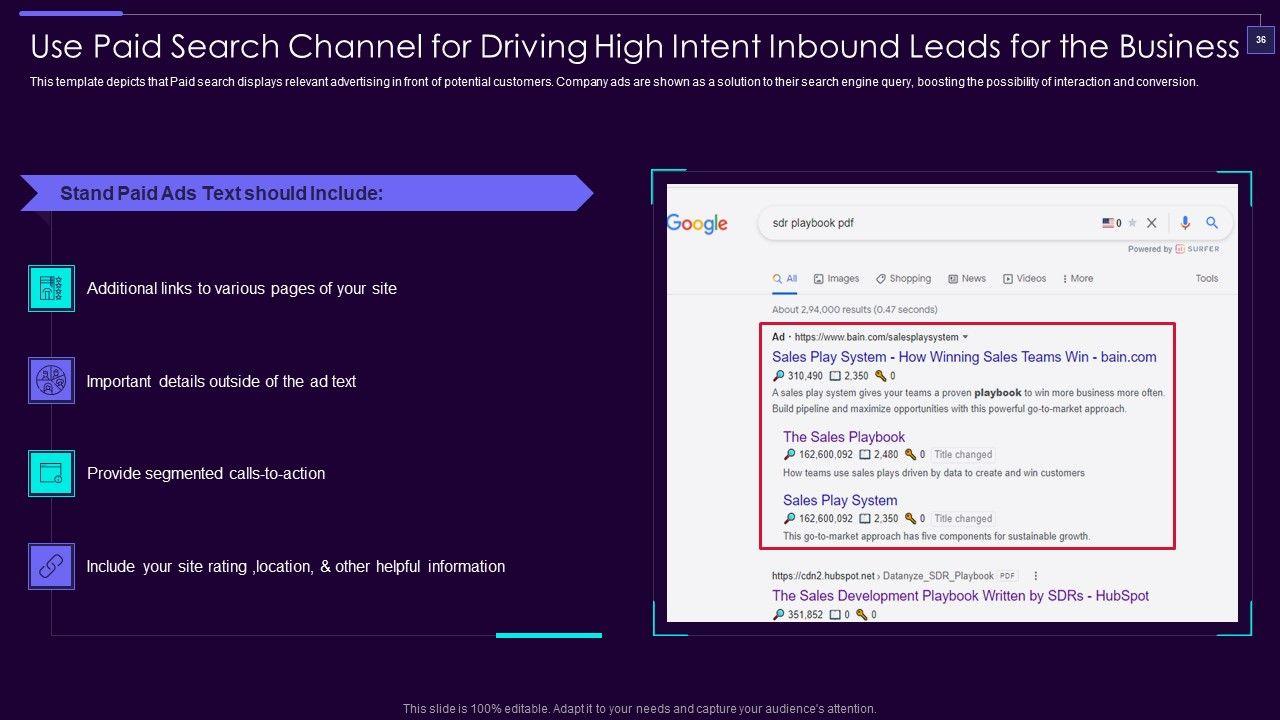Switch to the Images search tab
The width and height of the screenshot is (1280, 720).
836,279
